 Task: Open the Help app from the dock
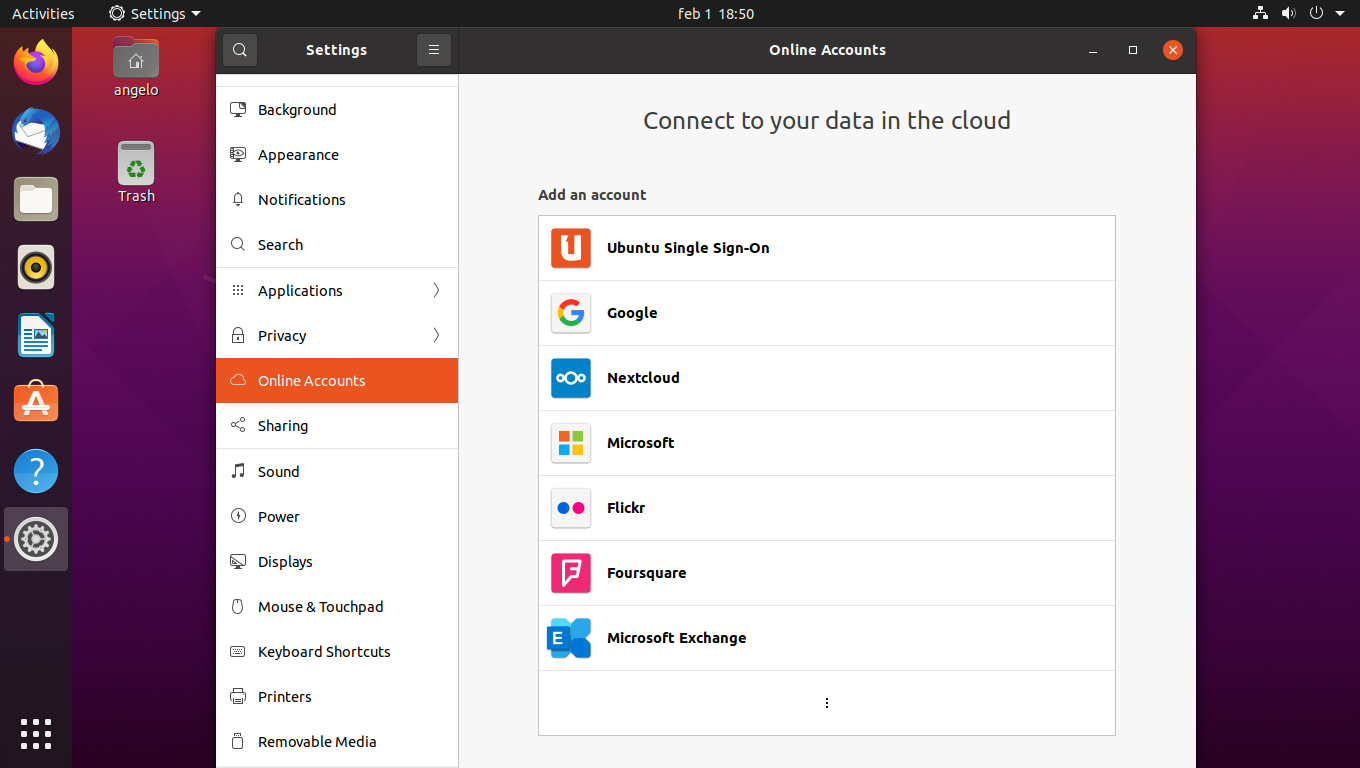(36, 471)
